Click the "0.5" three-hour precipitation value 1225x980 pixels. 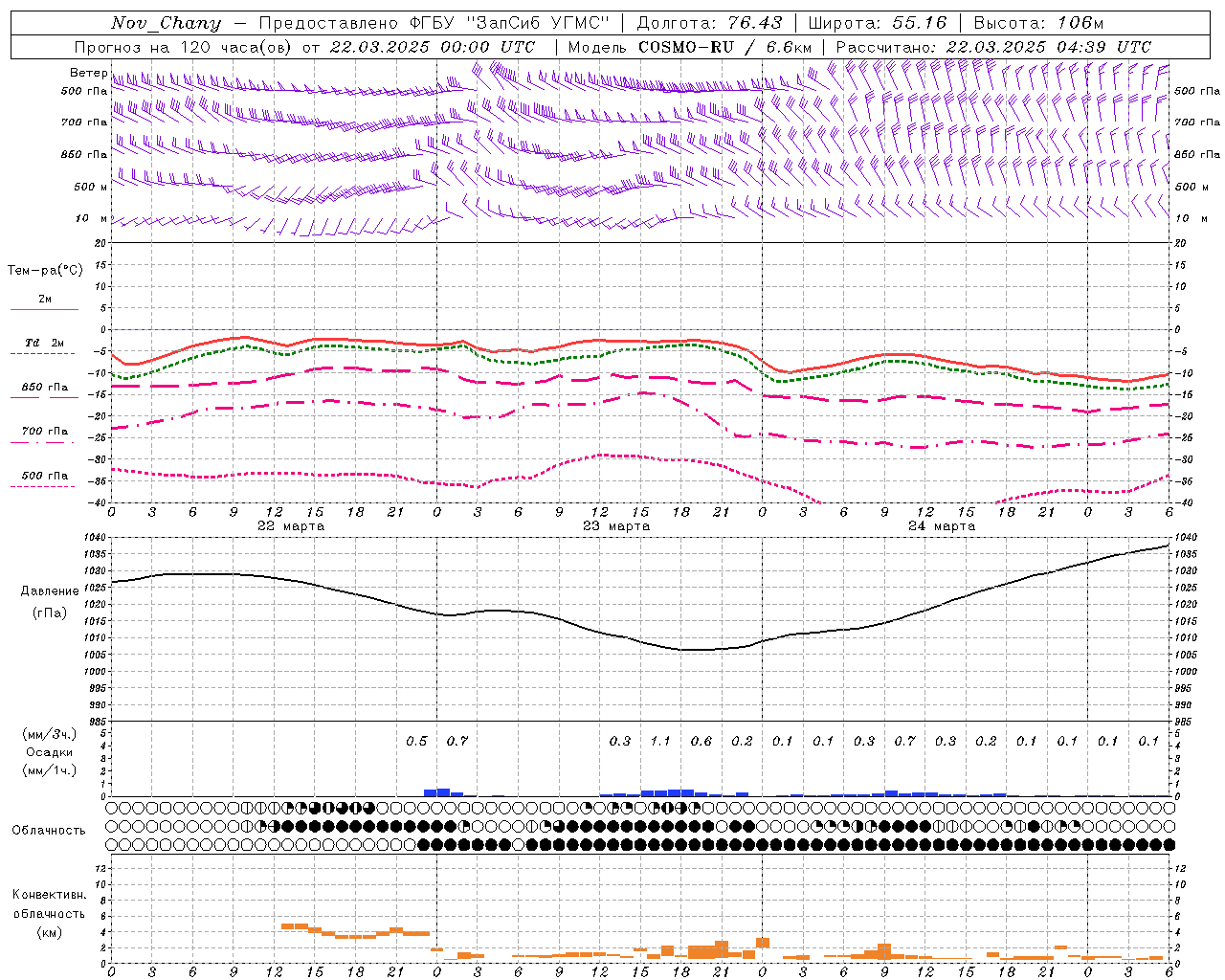point(416,742)
